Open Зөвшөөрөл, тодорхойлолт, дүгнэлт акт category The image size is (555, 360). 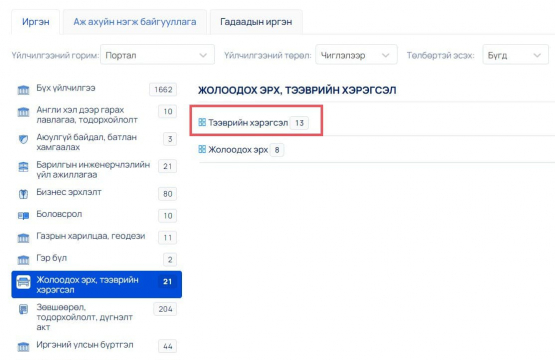(85, 317)
